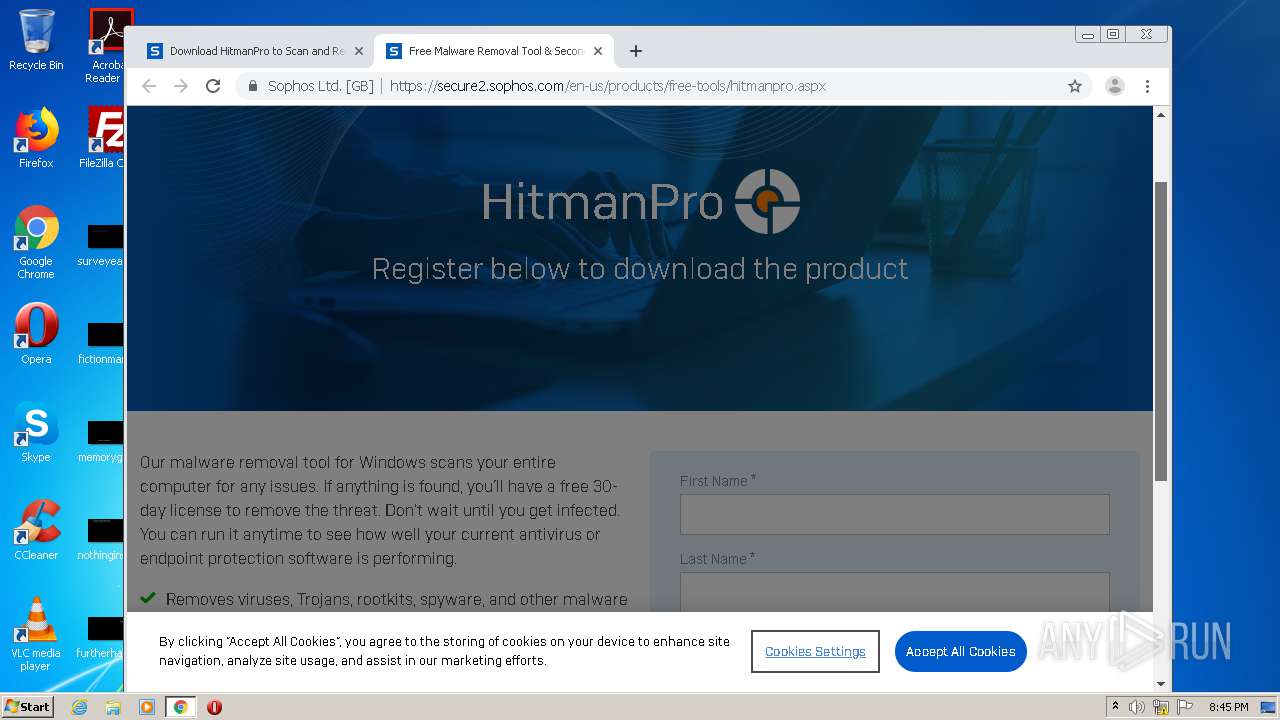Switch to 'Download HitmanPro to Scan' tab
This screenshot has height=720, width=1280.
(x=255, y=51)
